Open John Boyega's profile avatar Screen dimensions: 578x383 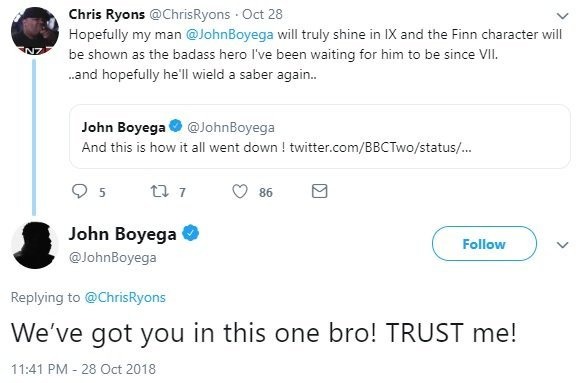tap(35, 245)
